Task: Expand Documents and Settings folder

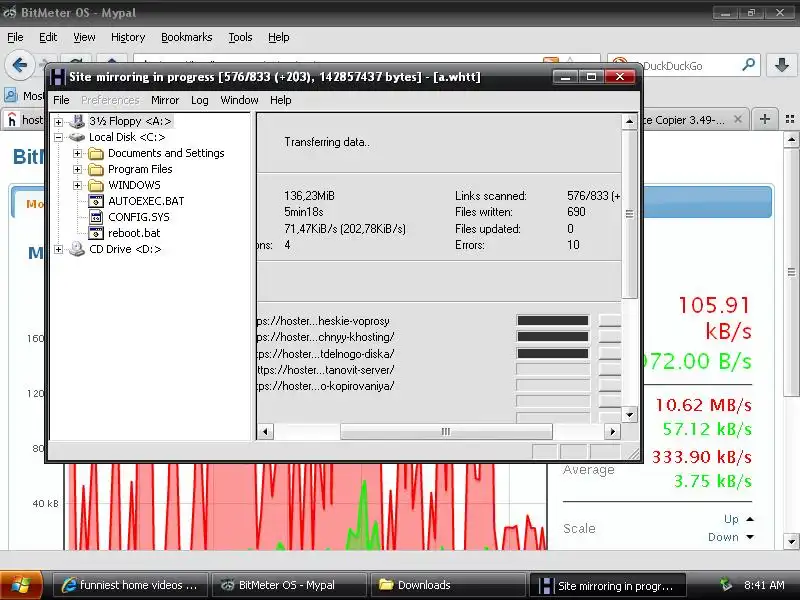Action: (78, 153)
